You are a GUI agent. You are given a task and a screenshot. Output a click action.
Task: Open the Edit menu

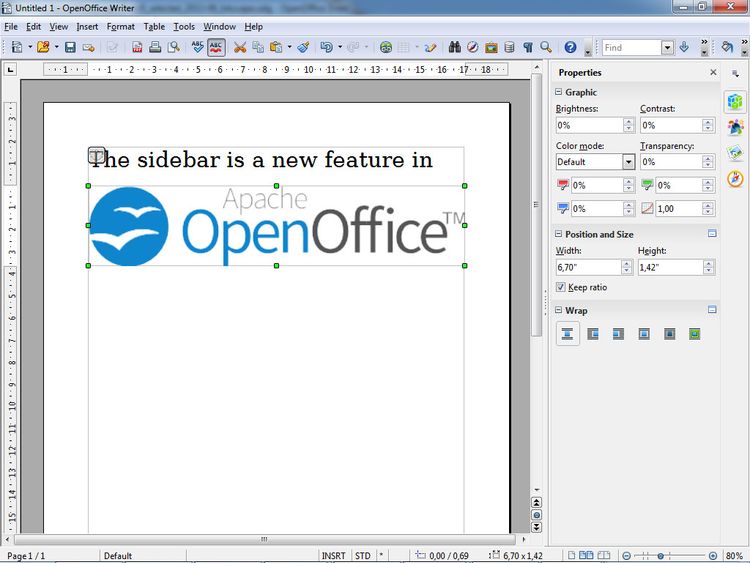coord(33,27)
